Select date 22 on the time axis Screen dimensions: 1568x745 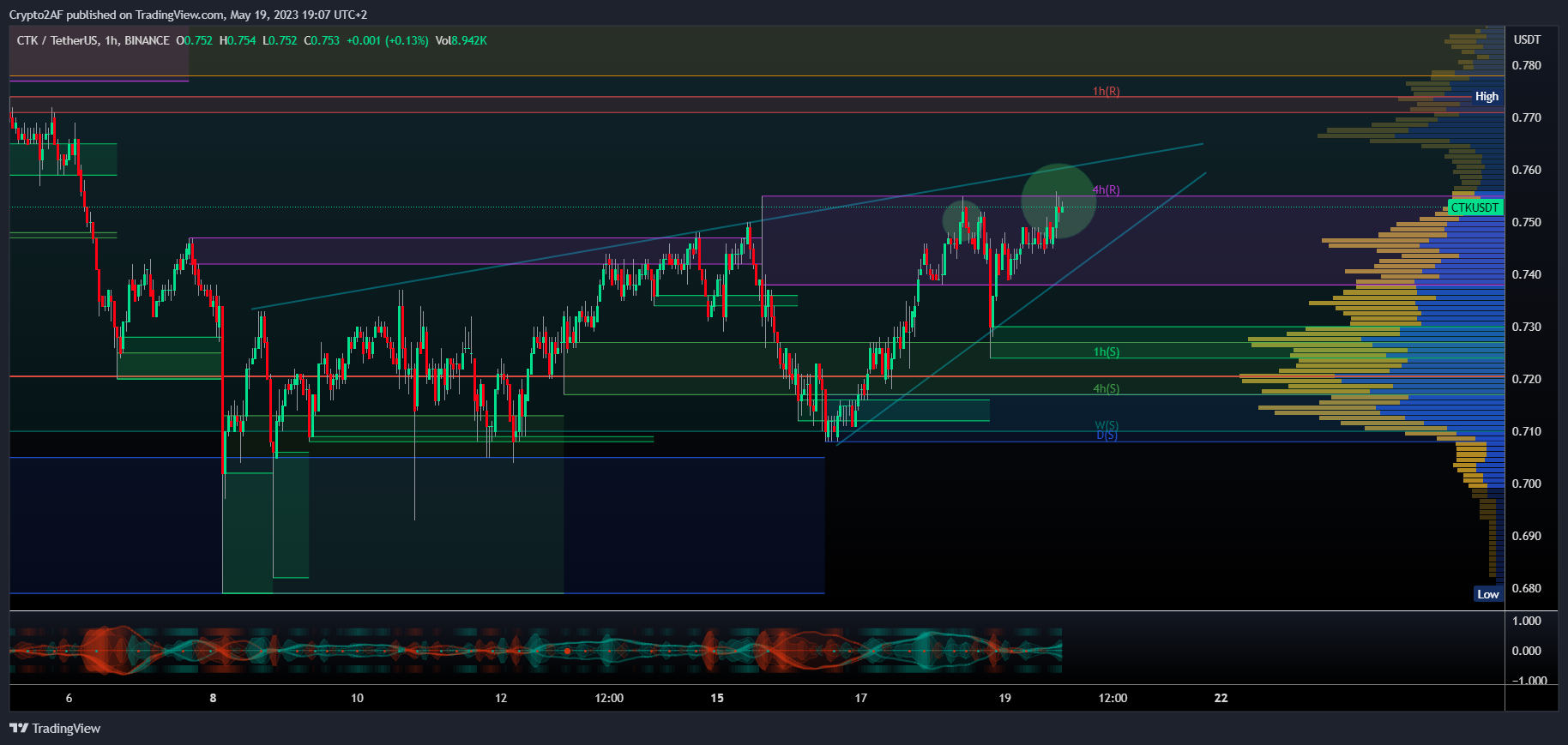1221,698
